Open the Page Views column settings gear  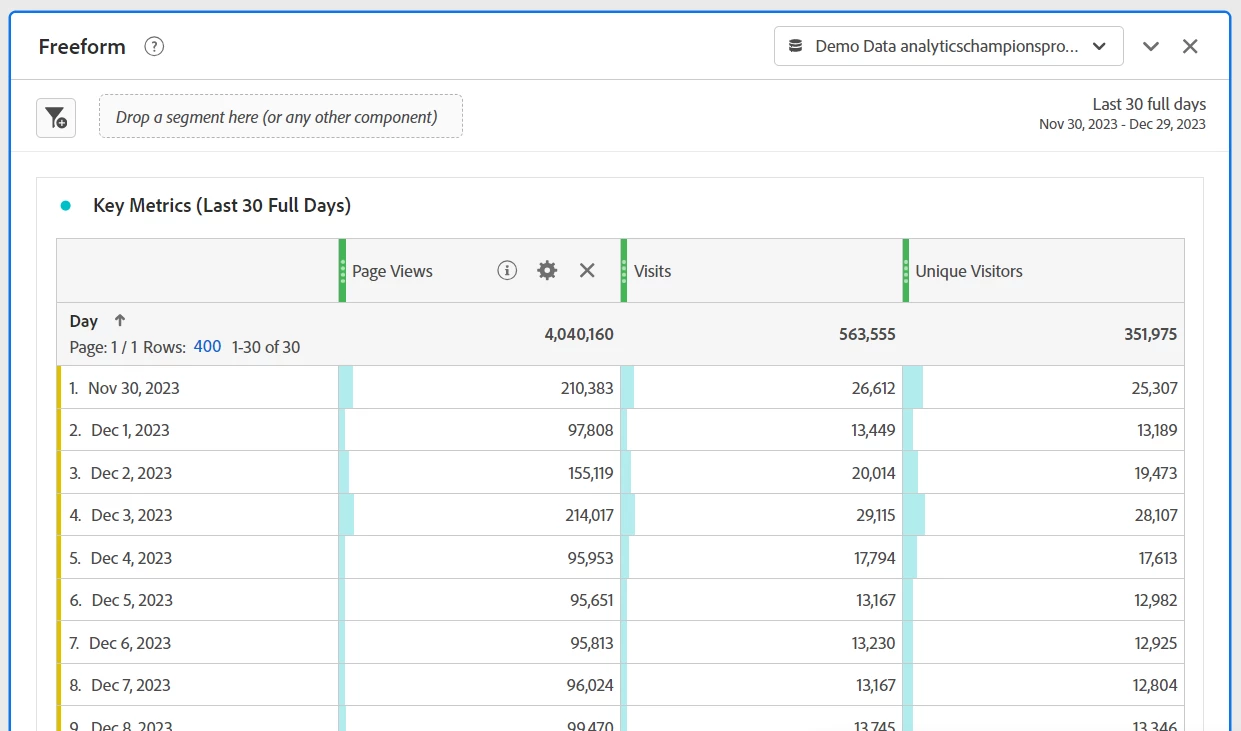pos(547,270)
